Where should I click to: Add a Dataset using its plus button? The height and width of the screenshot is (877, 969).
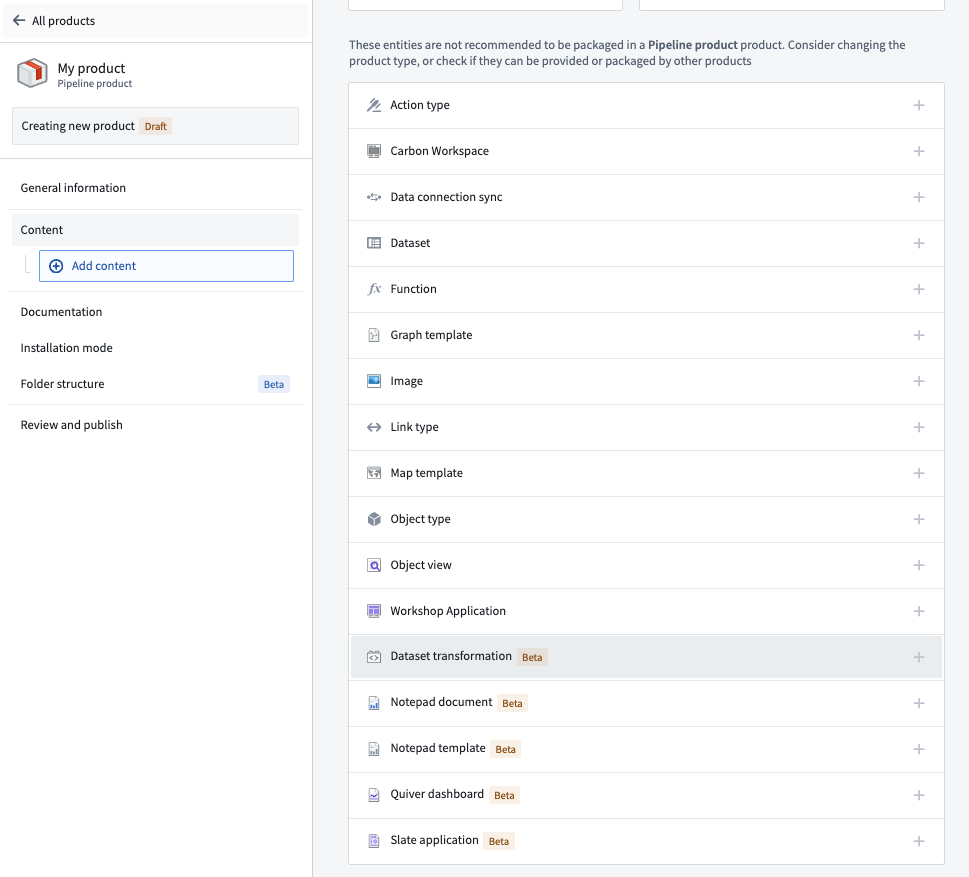pos(919,243)
